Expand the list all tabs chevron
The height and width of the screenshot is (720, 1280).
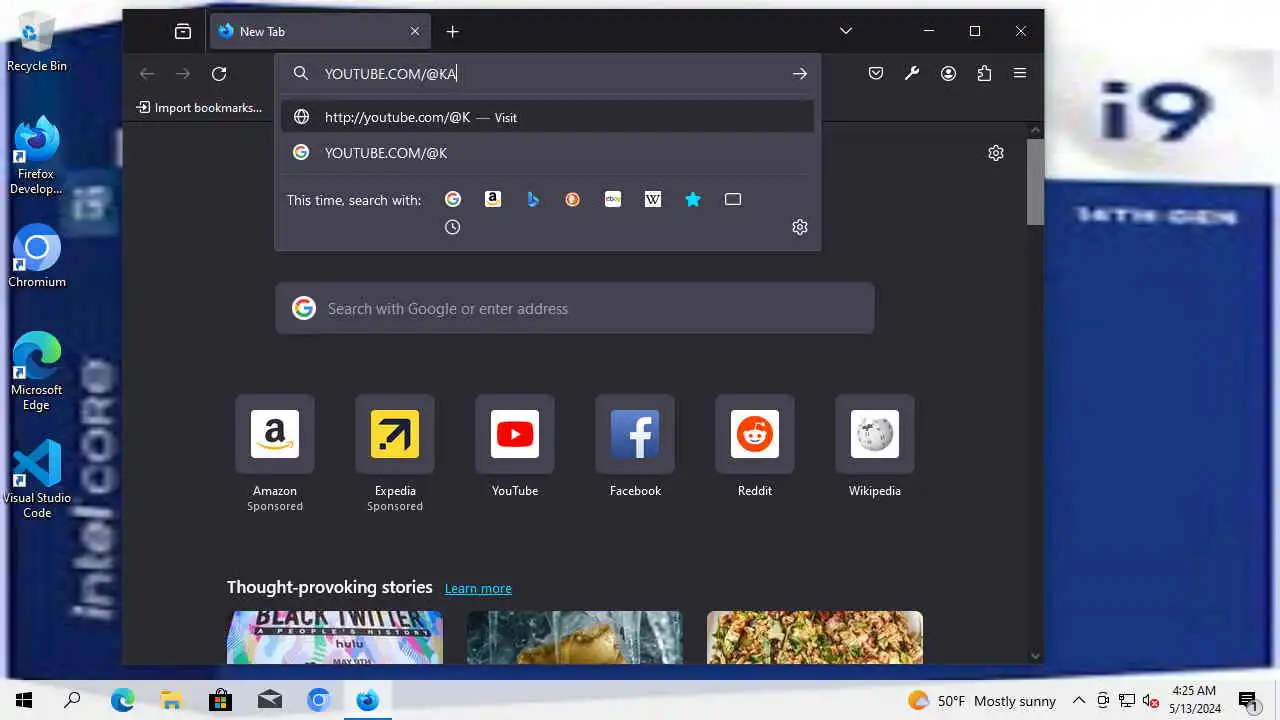846,31
